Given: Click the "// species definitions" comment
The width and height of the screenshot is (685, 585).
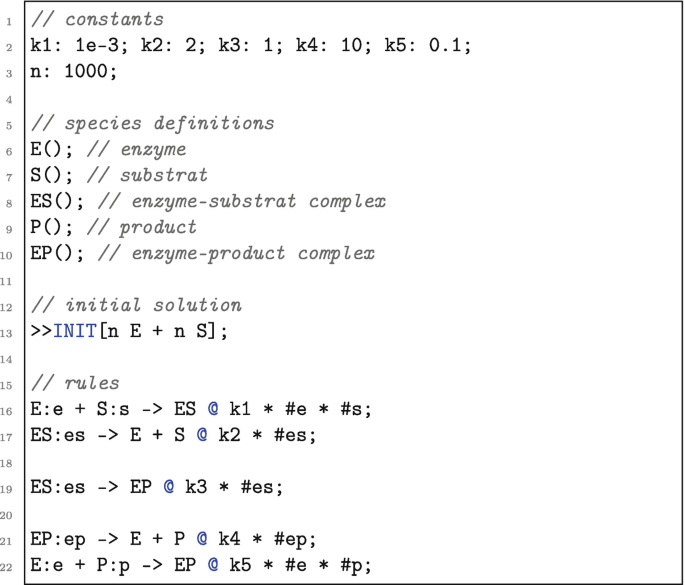Looking at the screenshot, I should pos(153,124).
